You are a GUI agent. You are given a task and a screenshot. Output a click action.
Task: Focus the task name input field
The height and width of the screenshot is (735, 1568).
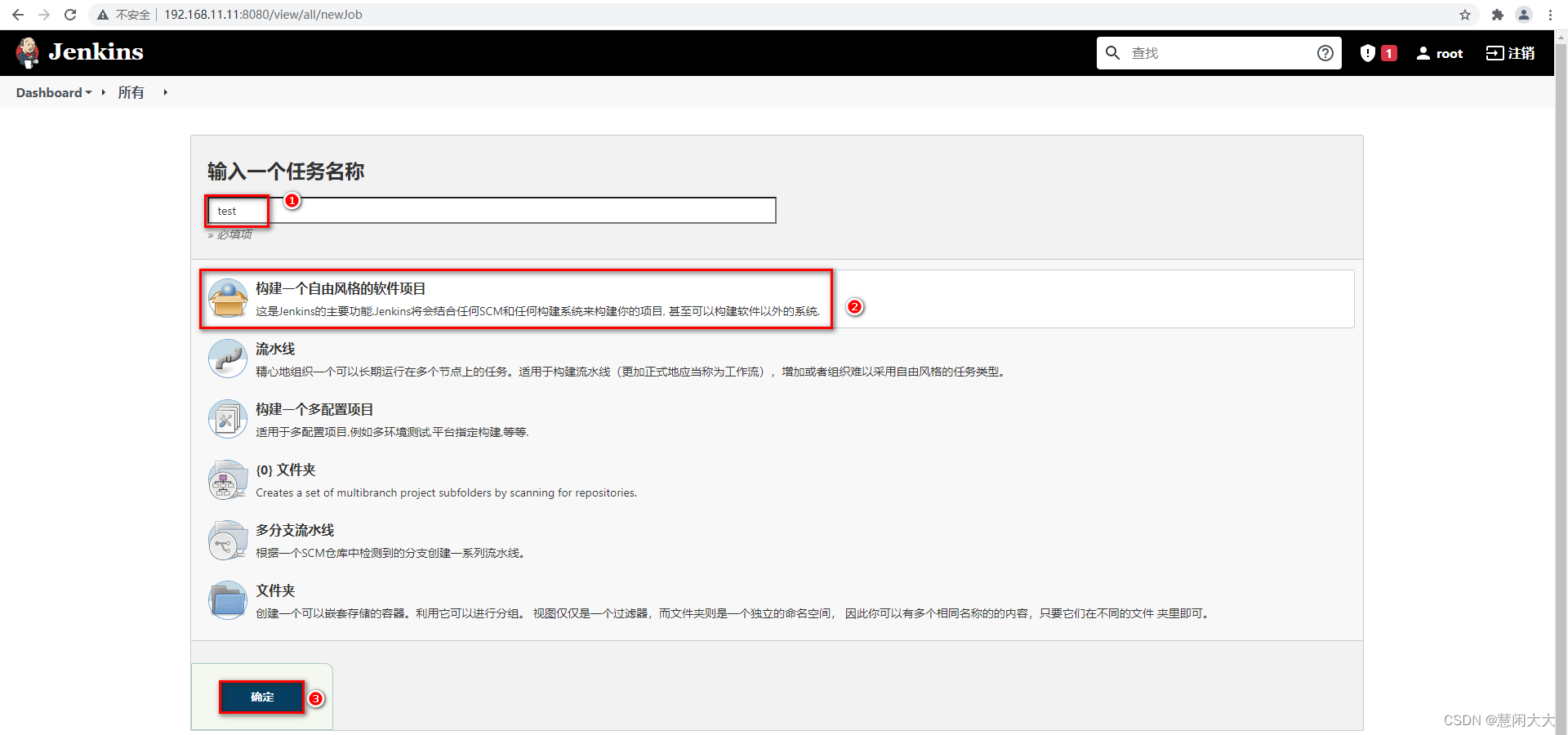(492, 211)
